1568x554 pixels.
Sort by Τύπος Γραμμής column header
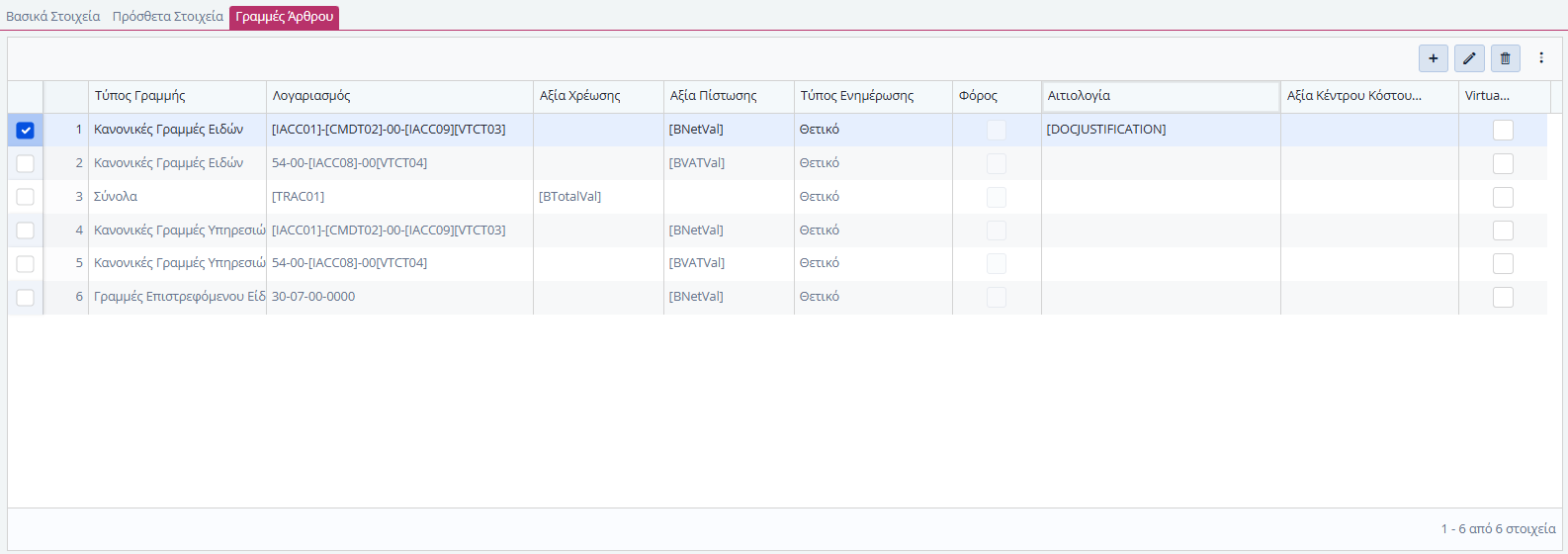point(178,96)
